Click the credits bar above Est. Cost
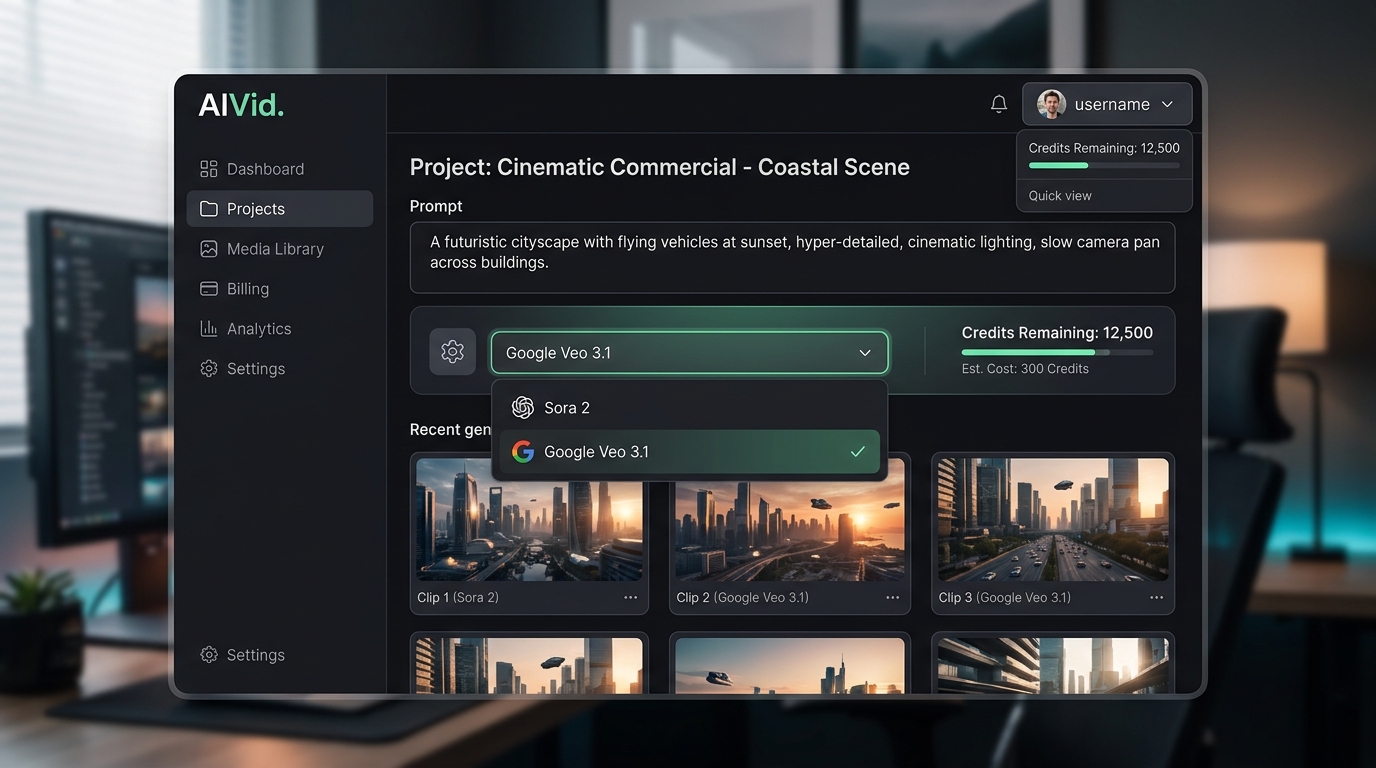Image resolution: width=1376 pixels, height=768 pixels. (1057, 352)
